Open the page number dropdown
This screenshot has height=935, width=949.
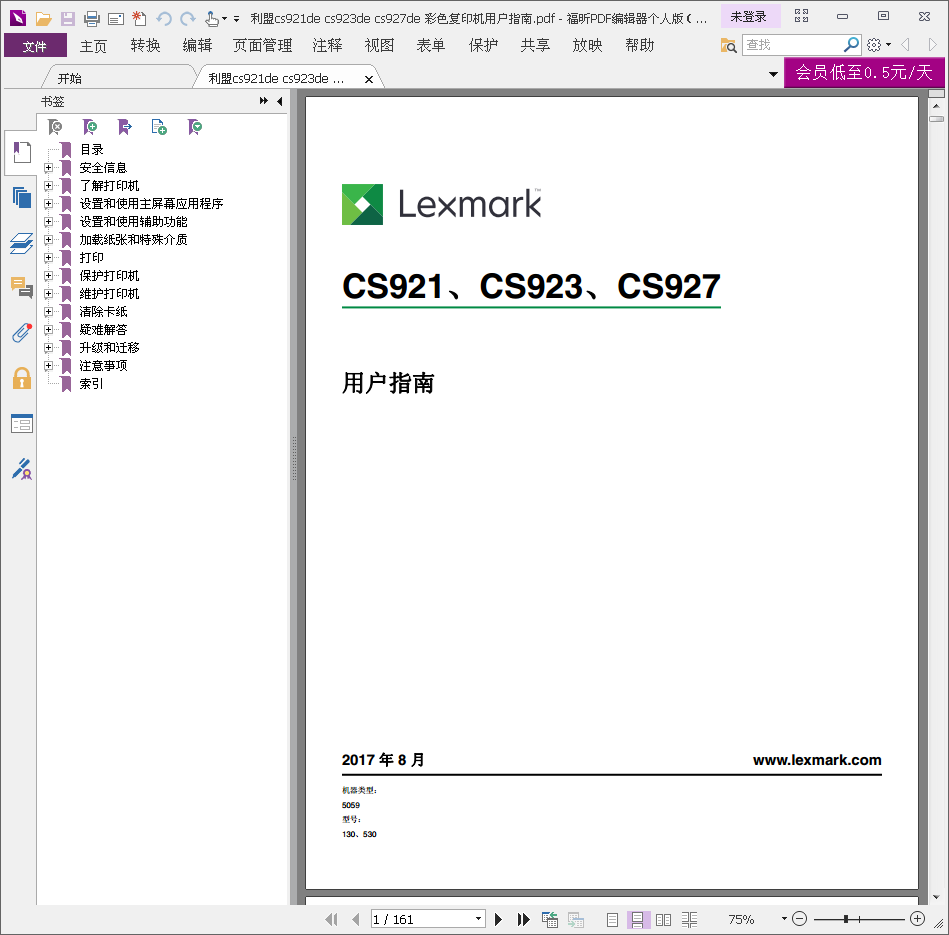tap(478, 919)
